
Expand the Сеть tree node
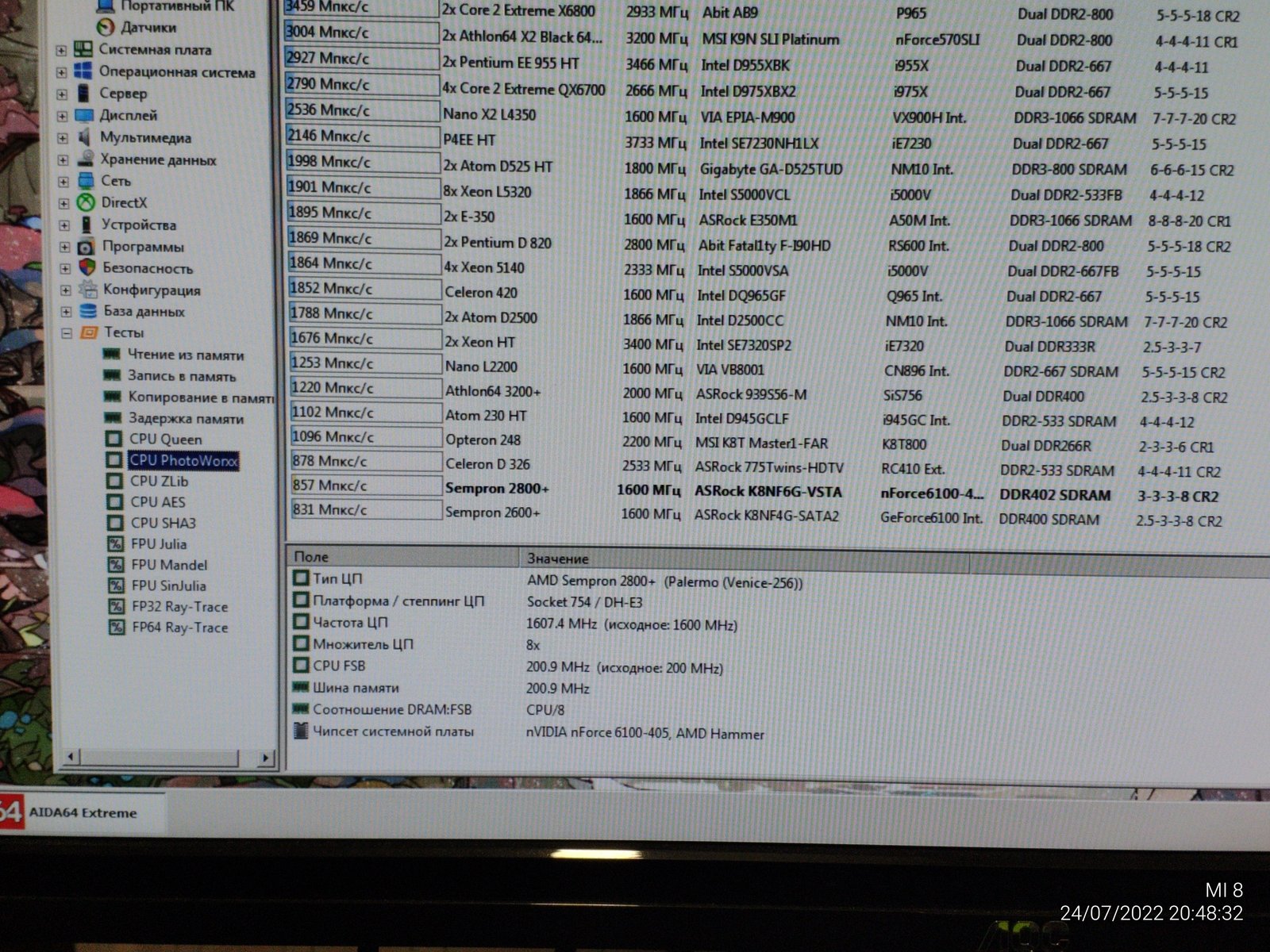coord(63,182)
